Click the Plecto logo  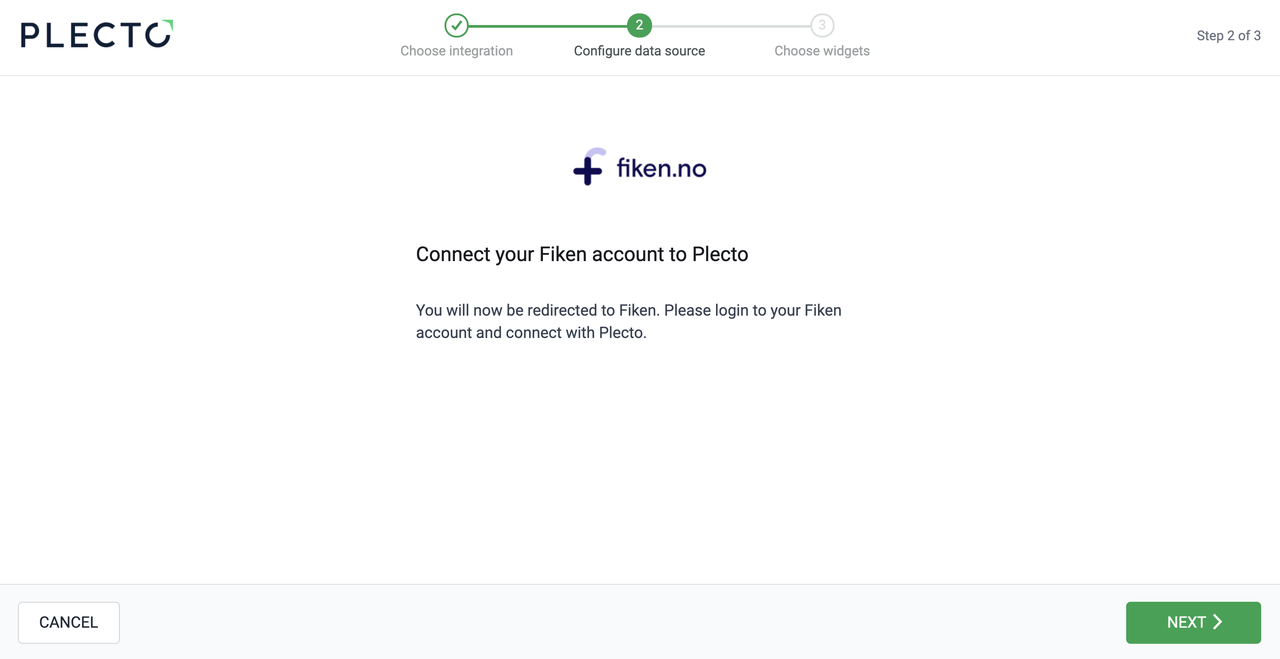point(96,35)
